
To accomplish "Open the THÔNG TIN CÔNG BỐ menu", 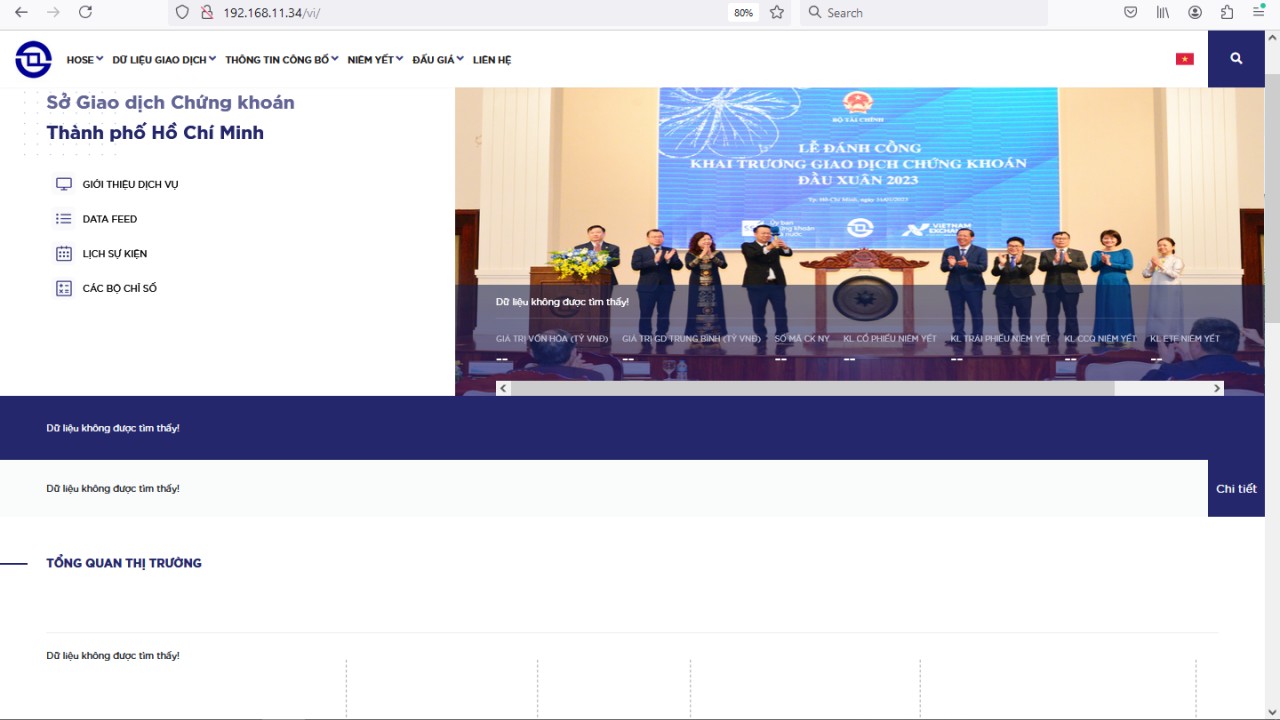I will pos(280,59).
